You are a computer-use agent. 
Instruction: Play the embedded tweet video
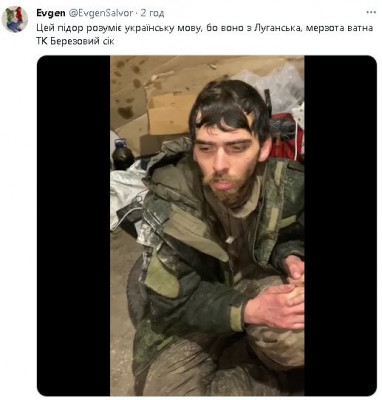207,226
